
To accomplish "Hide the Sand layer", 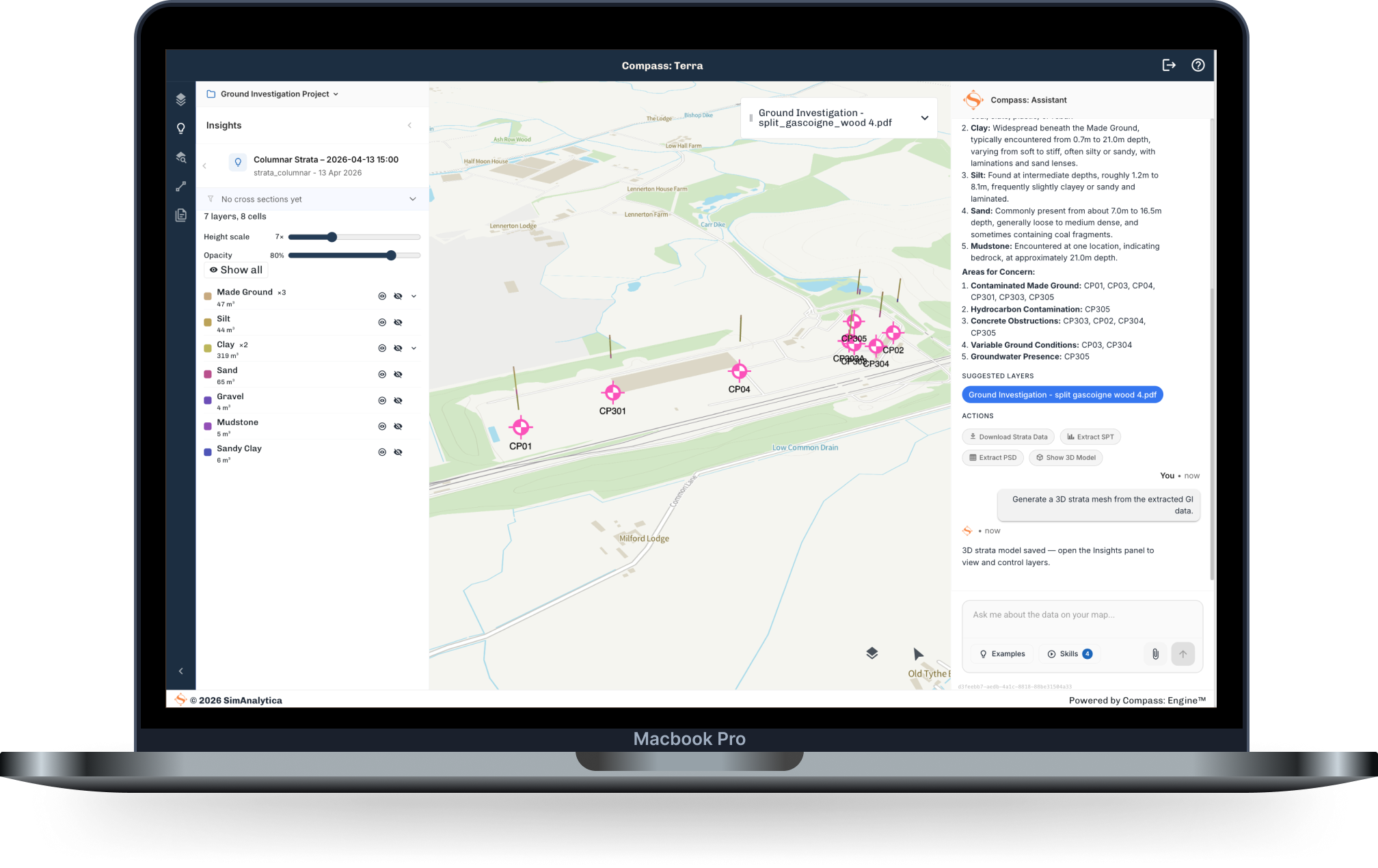I will coord(398,374).
